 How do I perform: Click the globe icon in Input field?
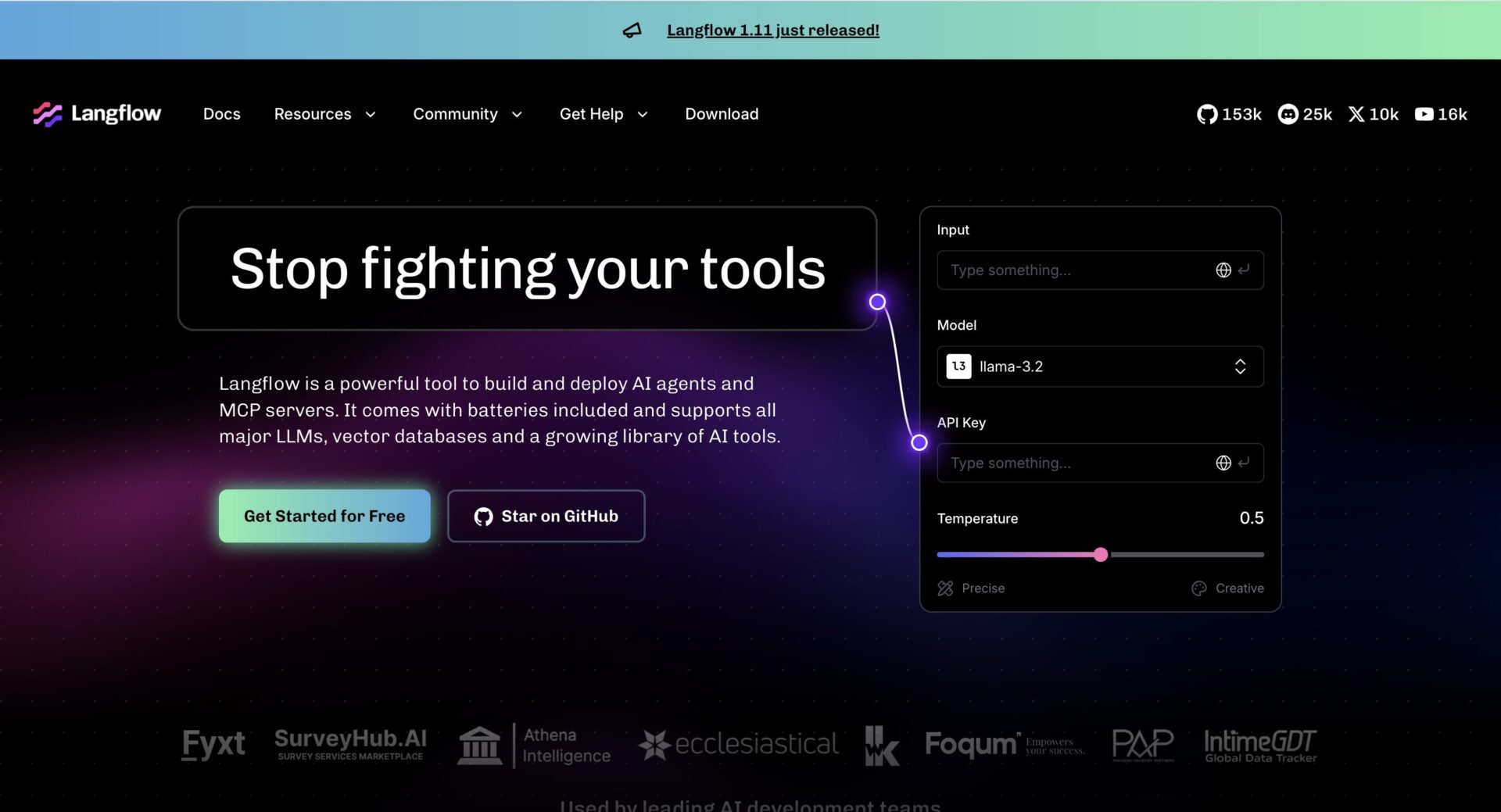1223,270
